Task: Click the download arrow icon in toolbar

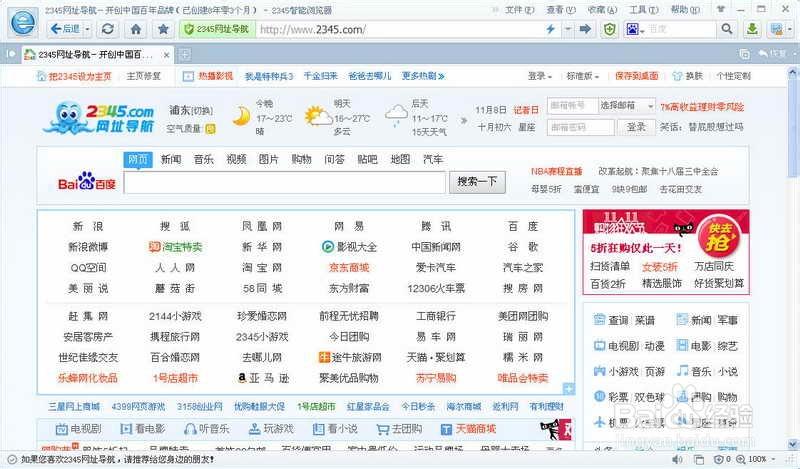Action: (752, 29)
